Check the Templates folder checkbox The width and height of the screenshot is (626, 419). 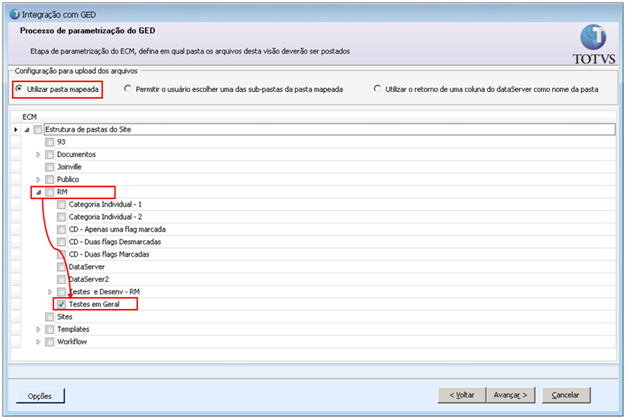50,329
